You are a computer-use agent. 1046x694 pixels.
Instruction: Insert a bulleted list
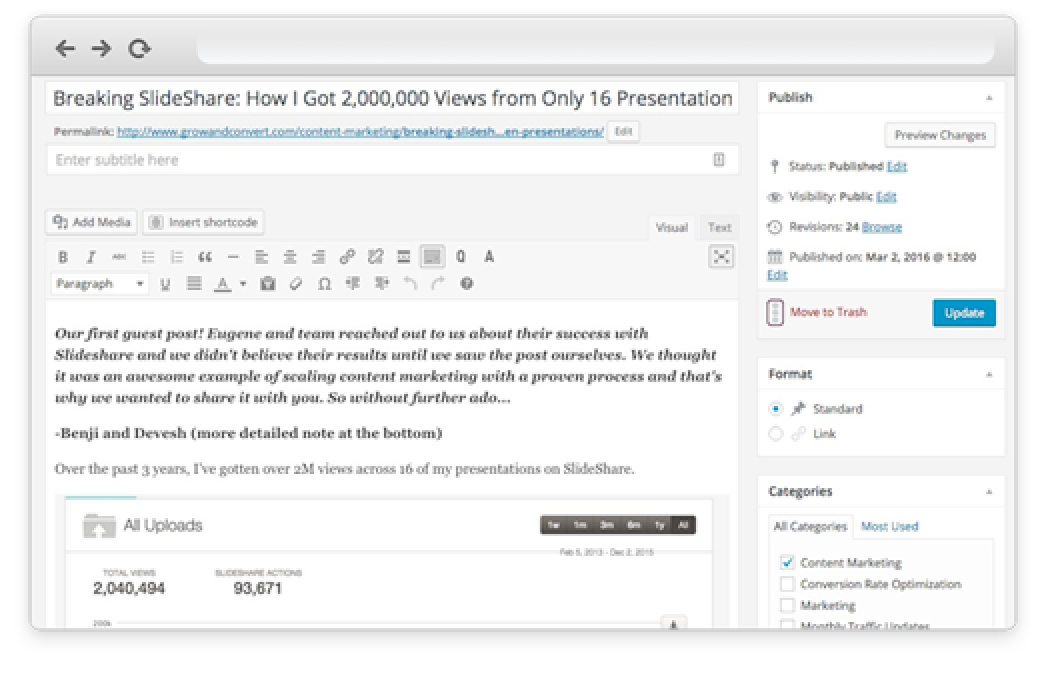(x=148, y=257)
